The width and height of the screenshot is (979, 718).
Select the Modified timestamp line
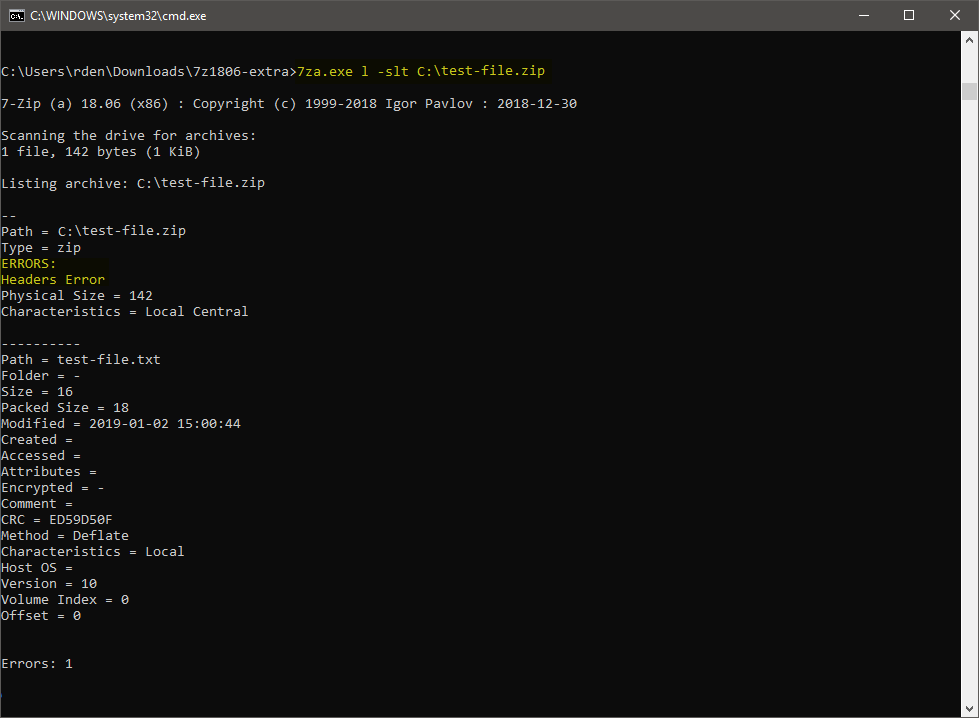click(x=120, y=423)
